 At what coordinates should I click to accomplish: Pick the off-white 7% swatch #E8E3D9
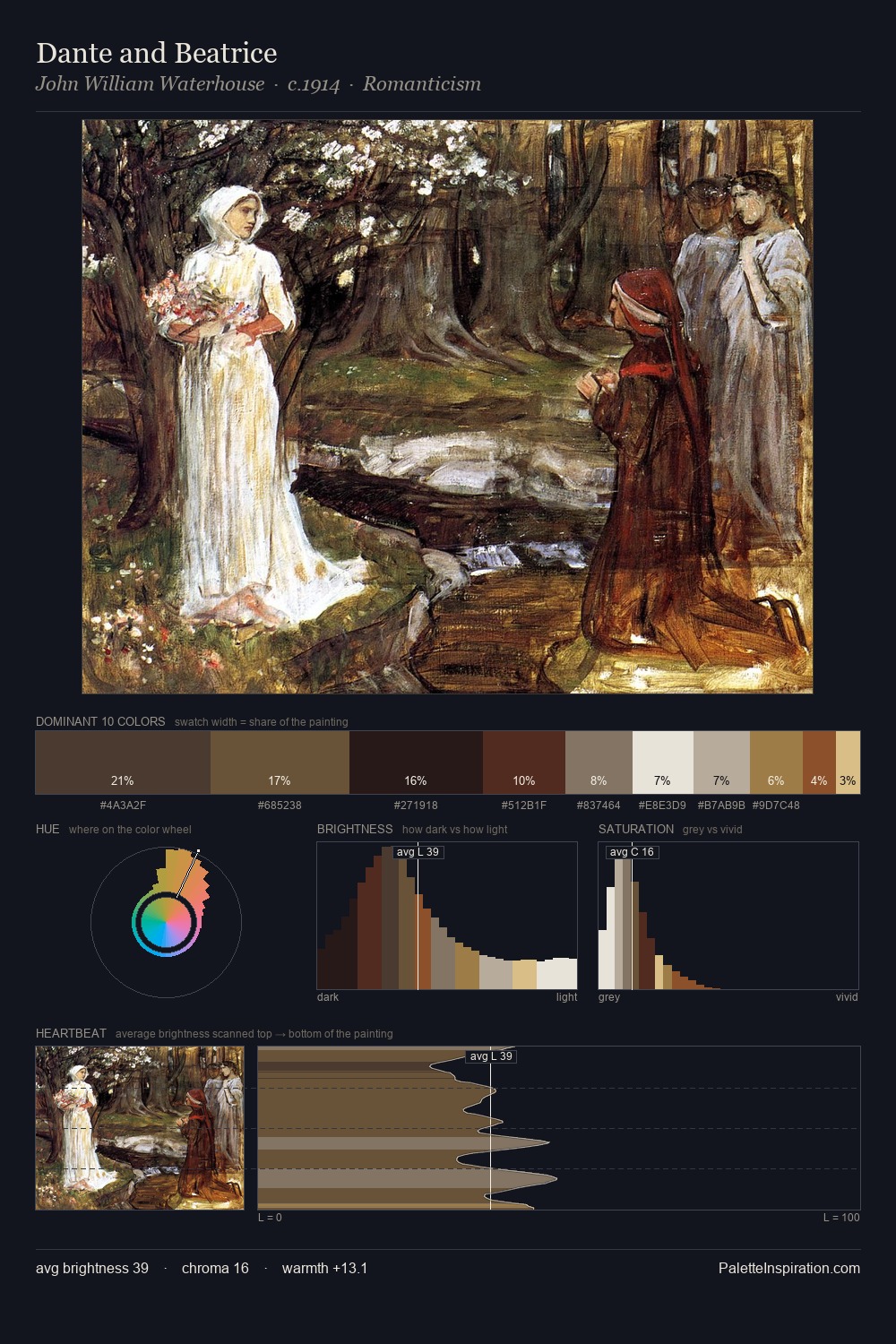[663, 762]
